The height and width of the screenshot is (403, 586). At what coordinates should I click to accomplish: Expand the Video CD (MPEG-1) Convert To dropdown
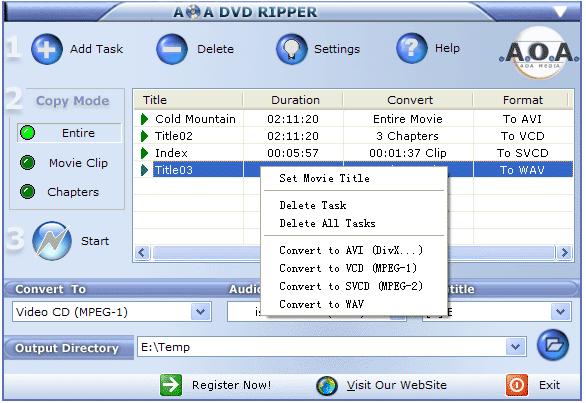click(201, 311)
